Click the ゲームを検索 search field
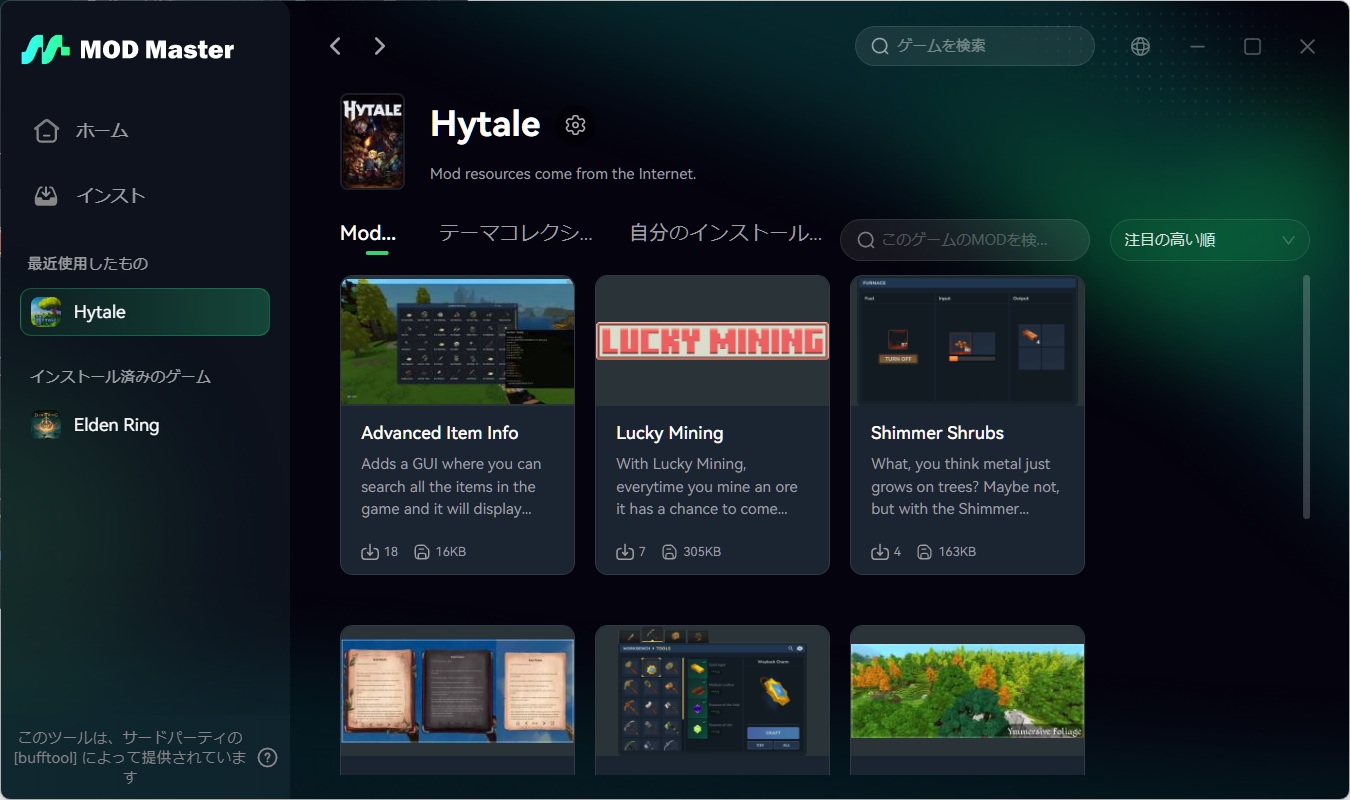The image size is (1350, 800). 974,46
